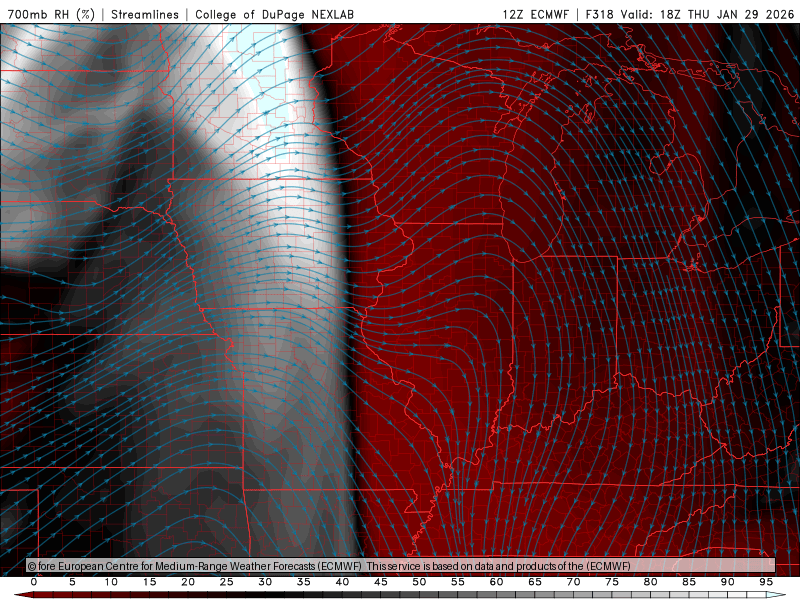Click the colorbar label "5"
This screenshot has width=800, height=600.
pyautogui.click(x=72, y=582)
